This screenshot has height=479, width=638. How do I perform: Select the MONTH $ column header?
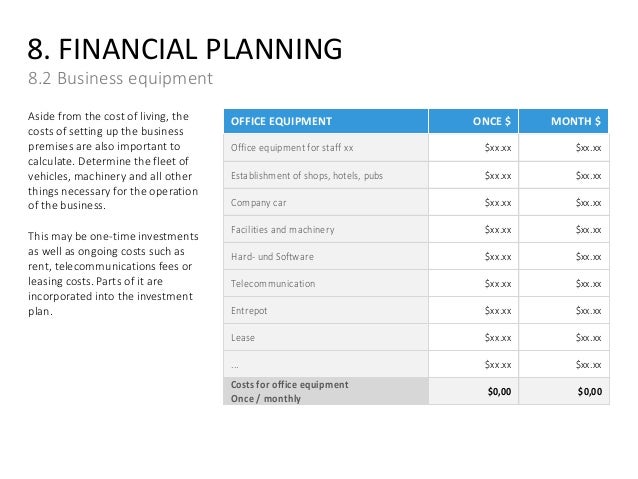coord(564,121)
